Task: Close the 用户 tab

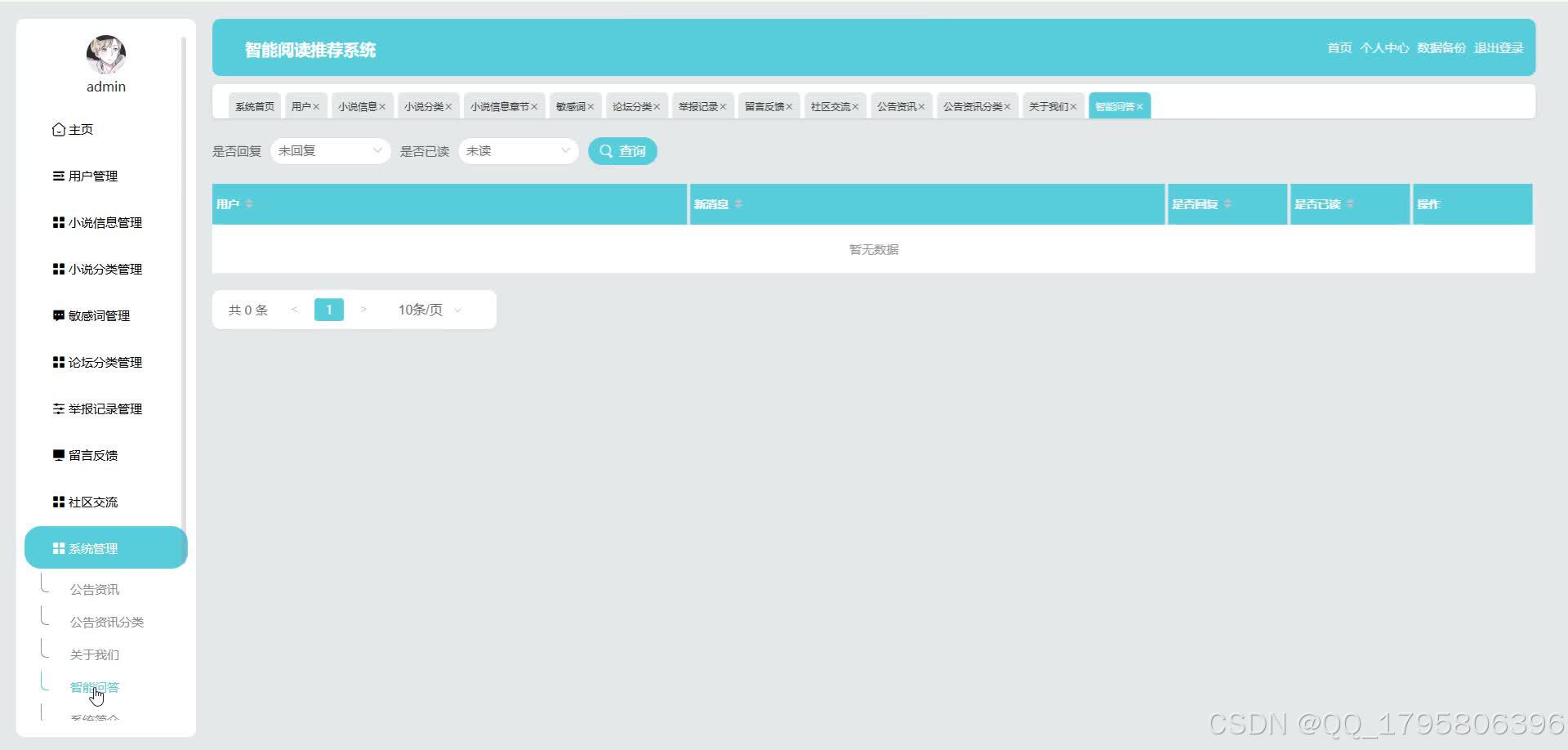Action: click(316, 107)
